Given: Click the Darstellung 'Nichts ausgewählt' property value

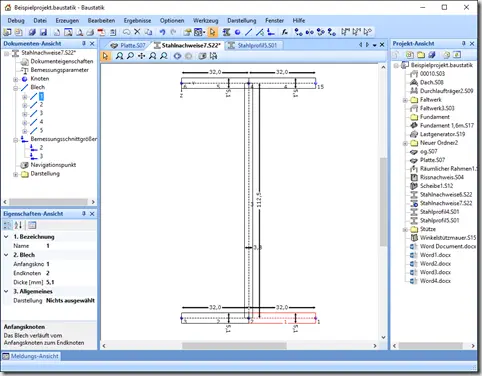Looking at the screenshot, I should click(71, 301).
